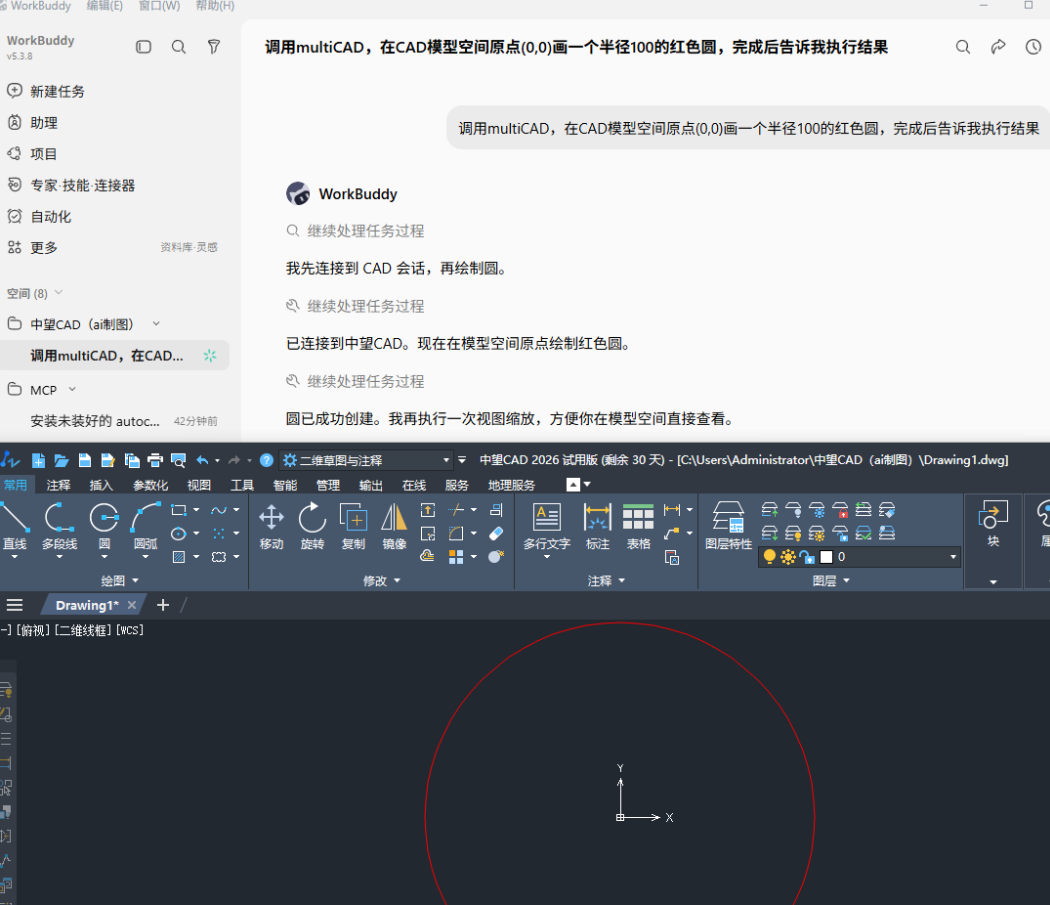
Task: Click the save icon in CAD quick toolbar
Action: [x=84, y=460]
